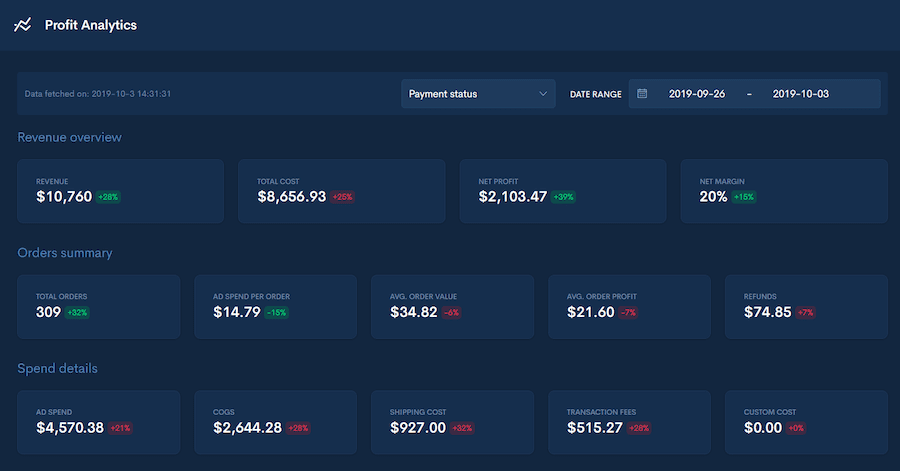Click the Revenue $10,760 card
This screenshot has width=900, height=471.
(120, 191)
